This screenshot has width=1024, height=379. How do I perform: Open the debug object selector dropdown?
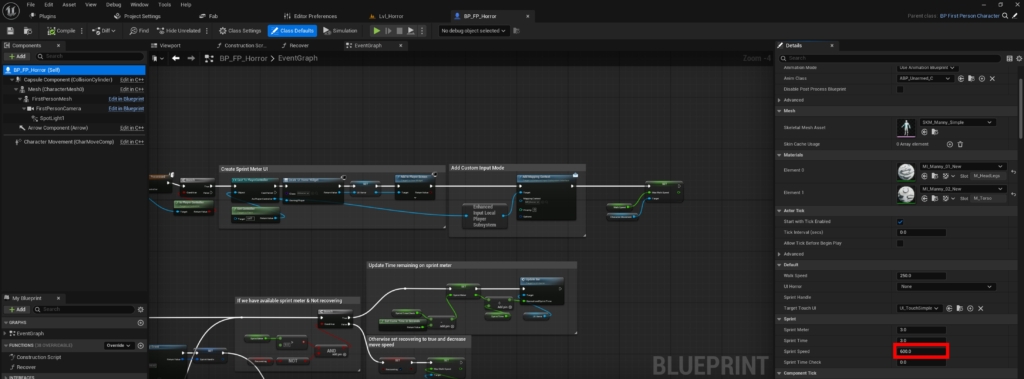473,31
